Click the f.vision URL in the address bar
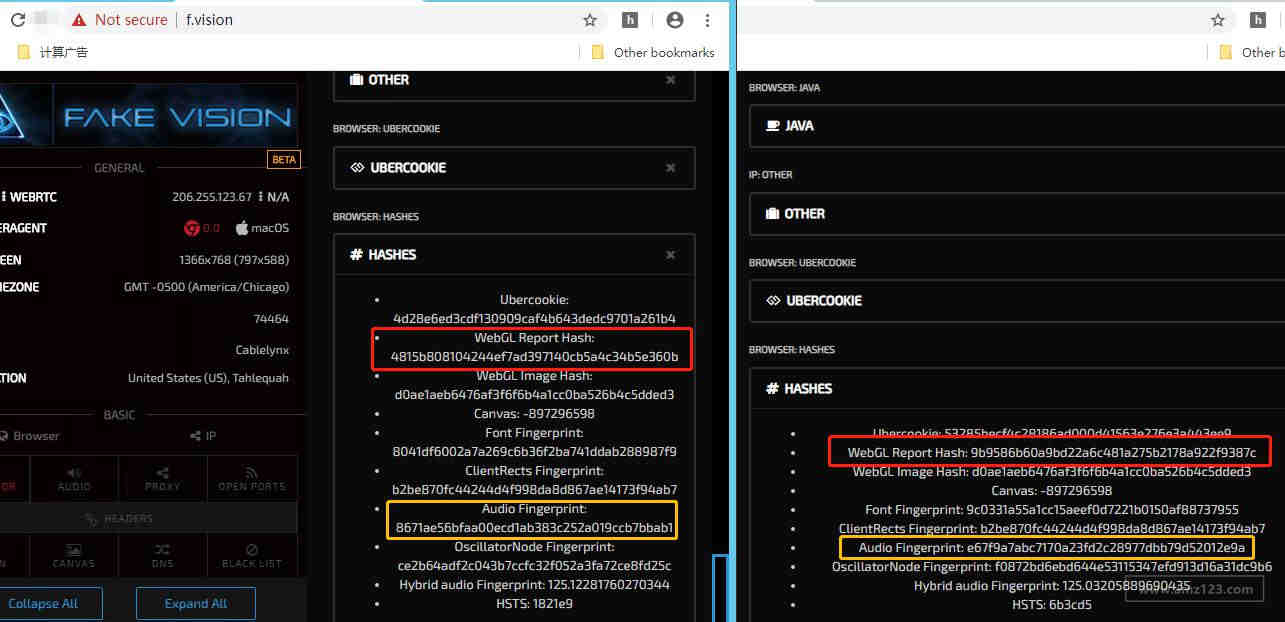The height and width of the screenshot is (622, 1285). pos(210,20)
